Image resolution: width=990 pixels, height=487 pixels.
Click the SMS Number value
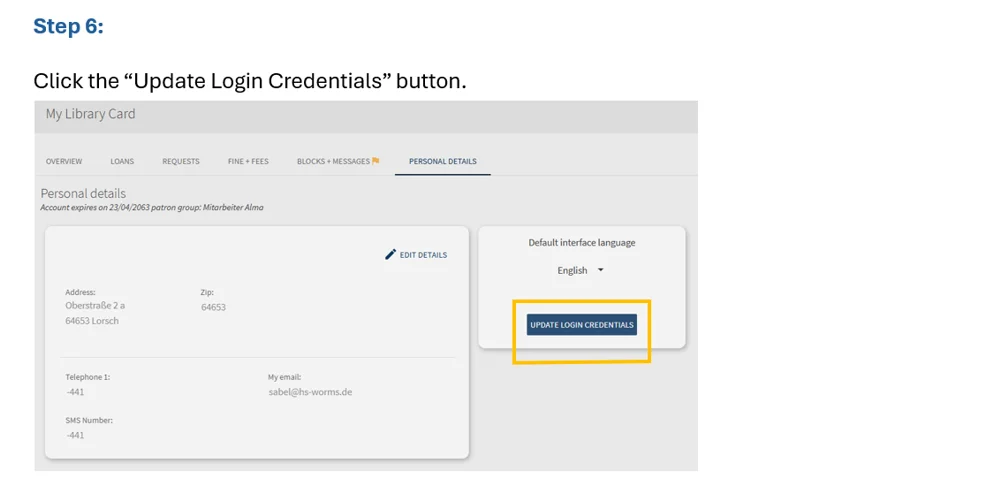tap(75, 435)
